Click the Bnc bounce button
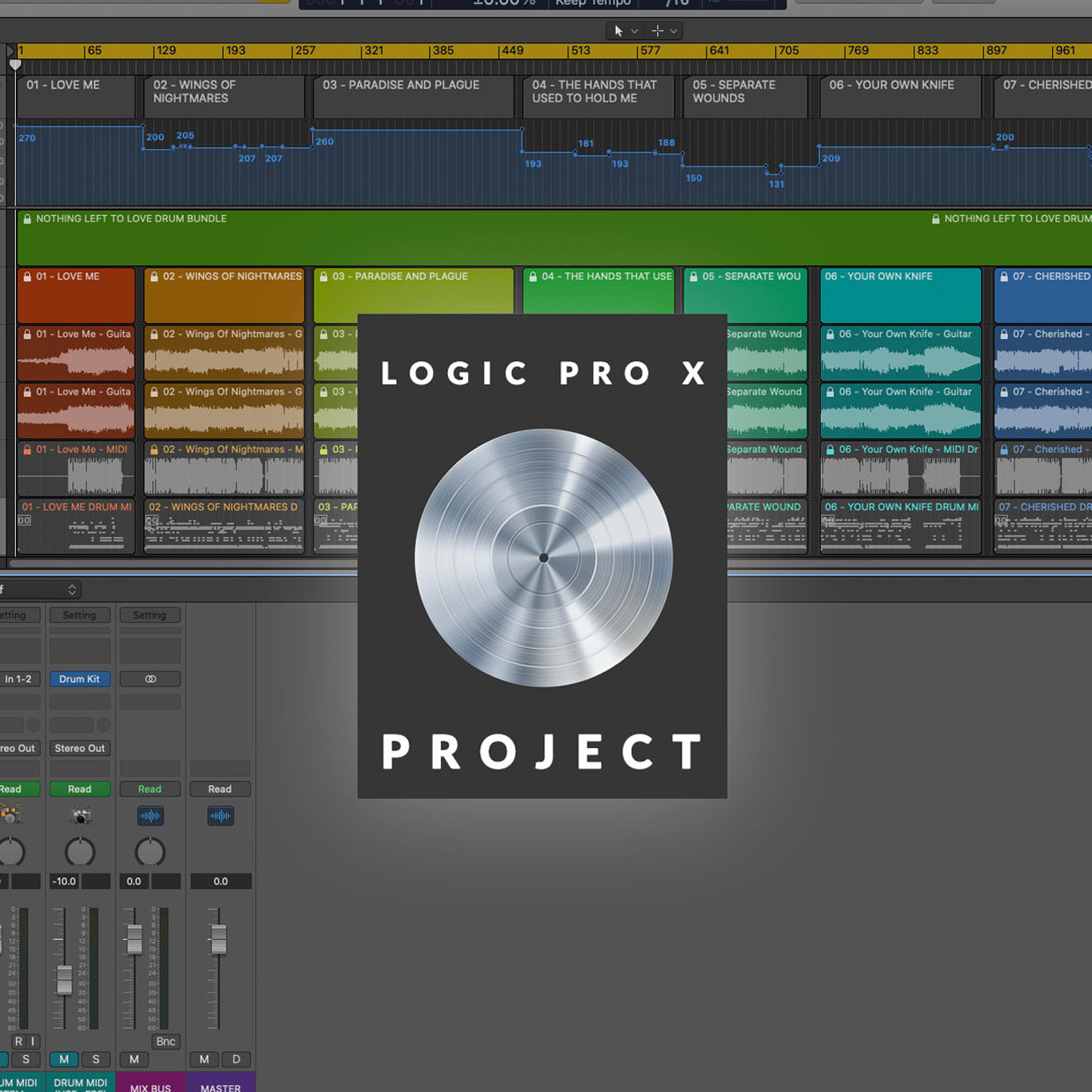 (x=166, y=1042)
